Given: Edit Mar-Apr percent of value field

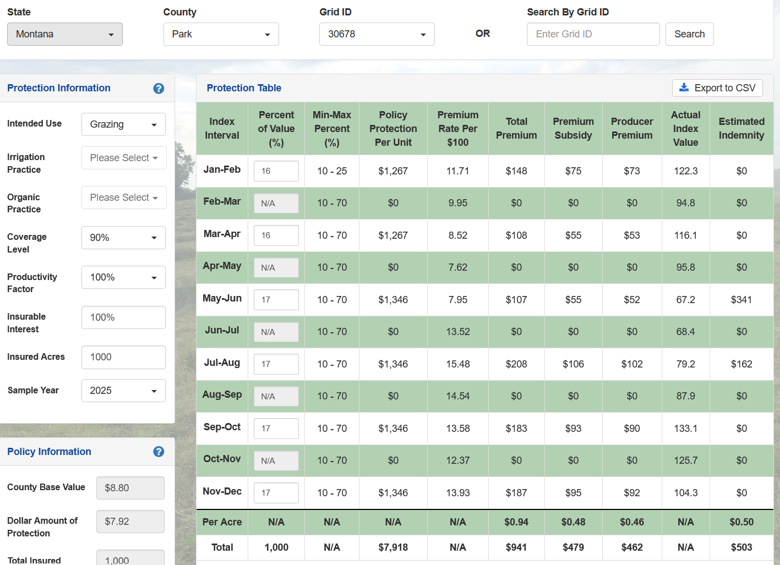Looking at the screenshot, I should coord(276,235).
